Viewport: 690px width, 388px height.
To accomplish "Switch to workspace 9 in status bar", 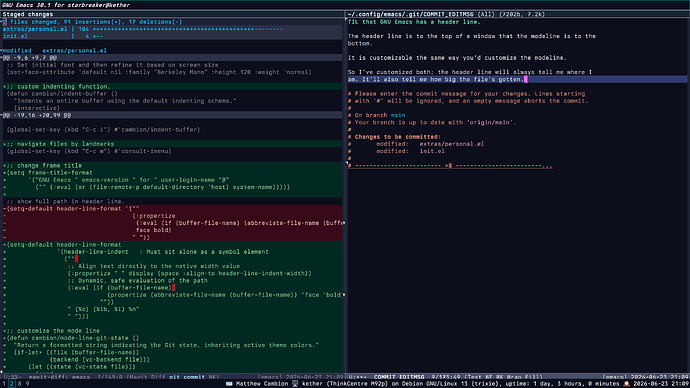I will tap(27, 384).
